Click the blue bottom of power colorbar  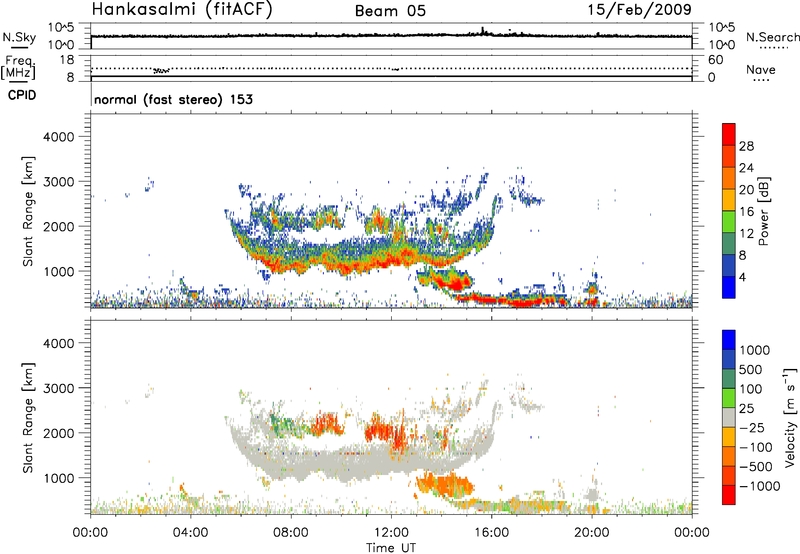coord(729,288)
